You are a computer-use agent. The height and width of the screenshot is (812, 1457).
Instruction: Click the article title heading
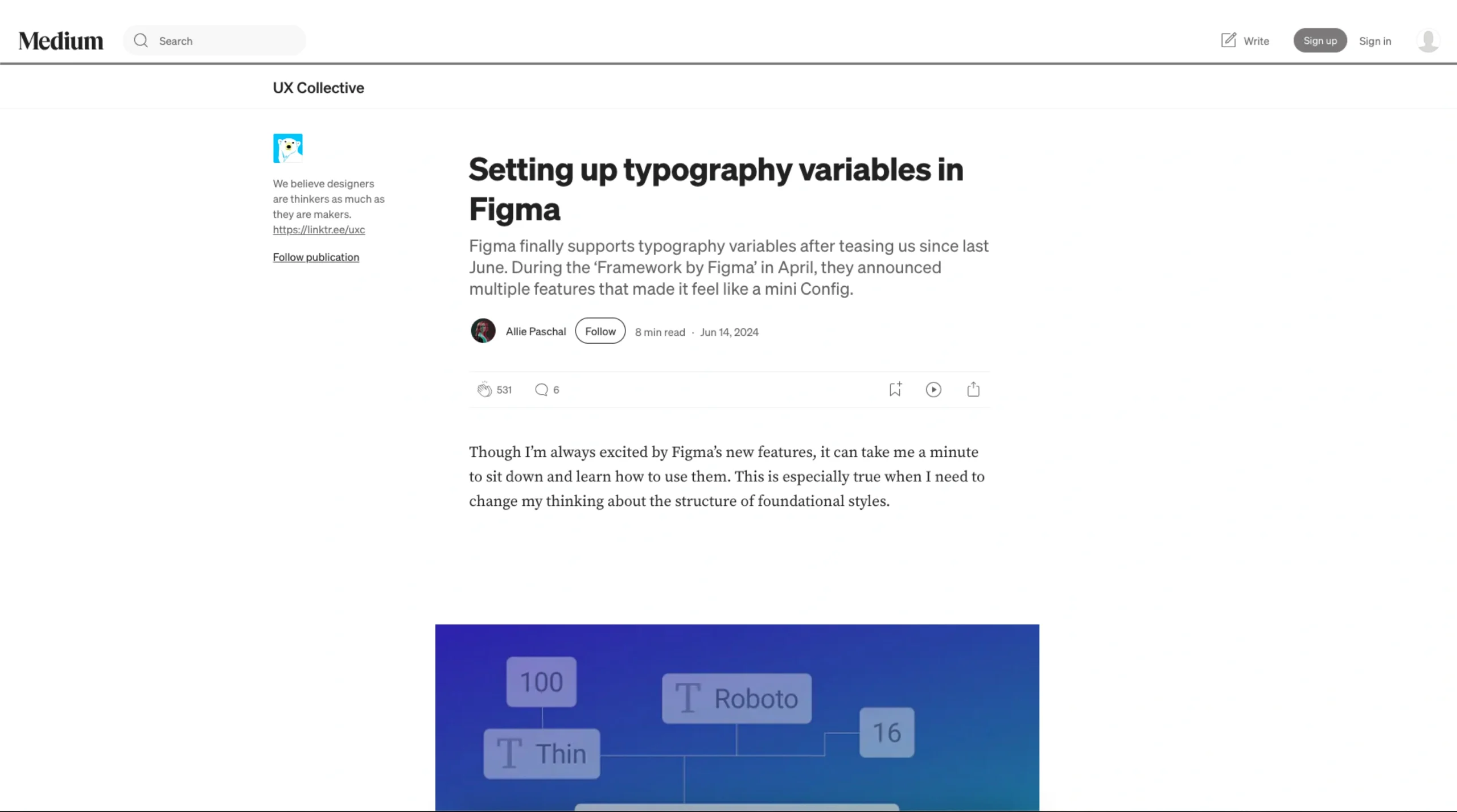click(716, 189)
